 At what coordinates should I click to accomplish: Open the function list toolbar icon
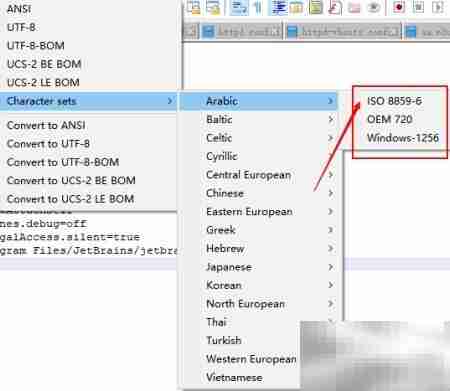[x=335, y=7]
